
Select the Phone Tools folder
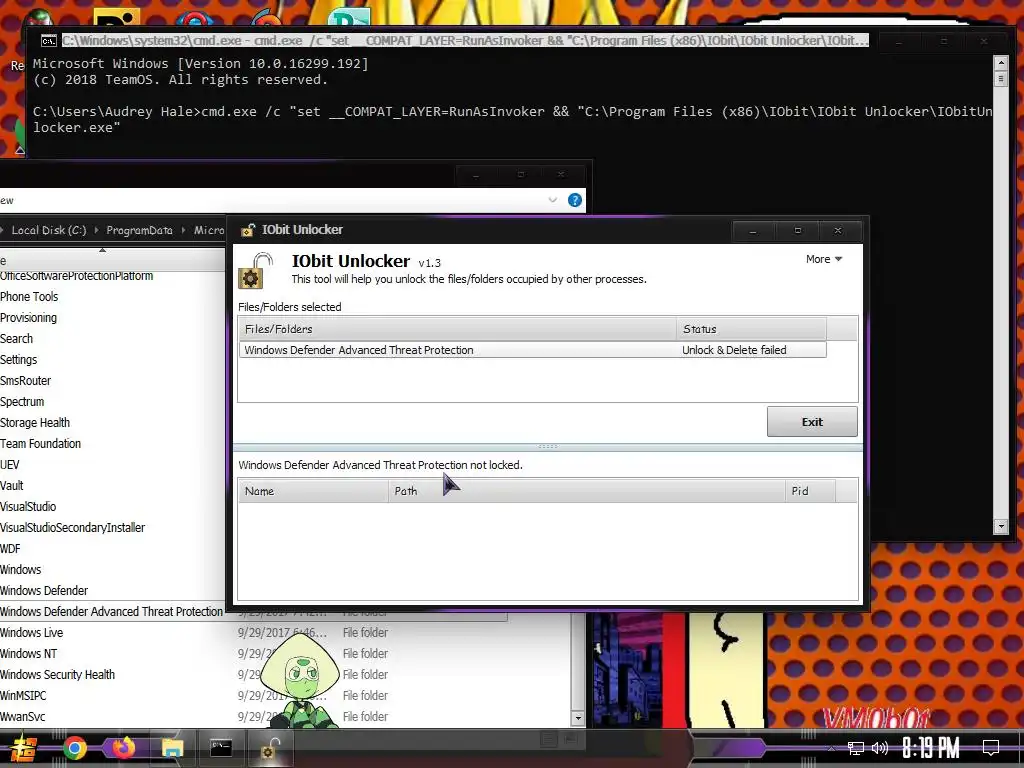tap(29, 296)
